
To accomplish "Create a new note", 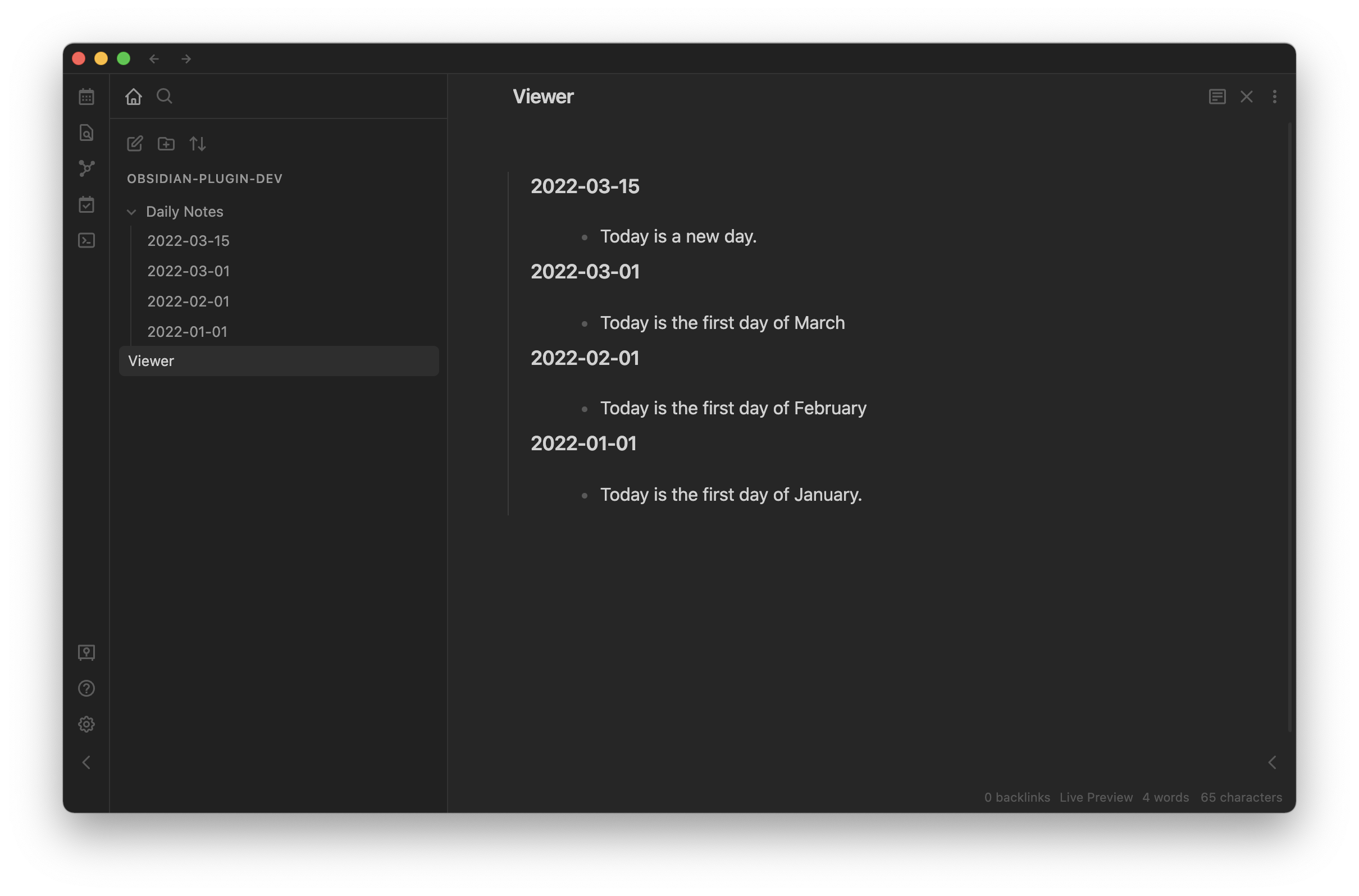I will pyautogui.click(x=135, y=143).
